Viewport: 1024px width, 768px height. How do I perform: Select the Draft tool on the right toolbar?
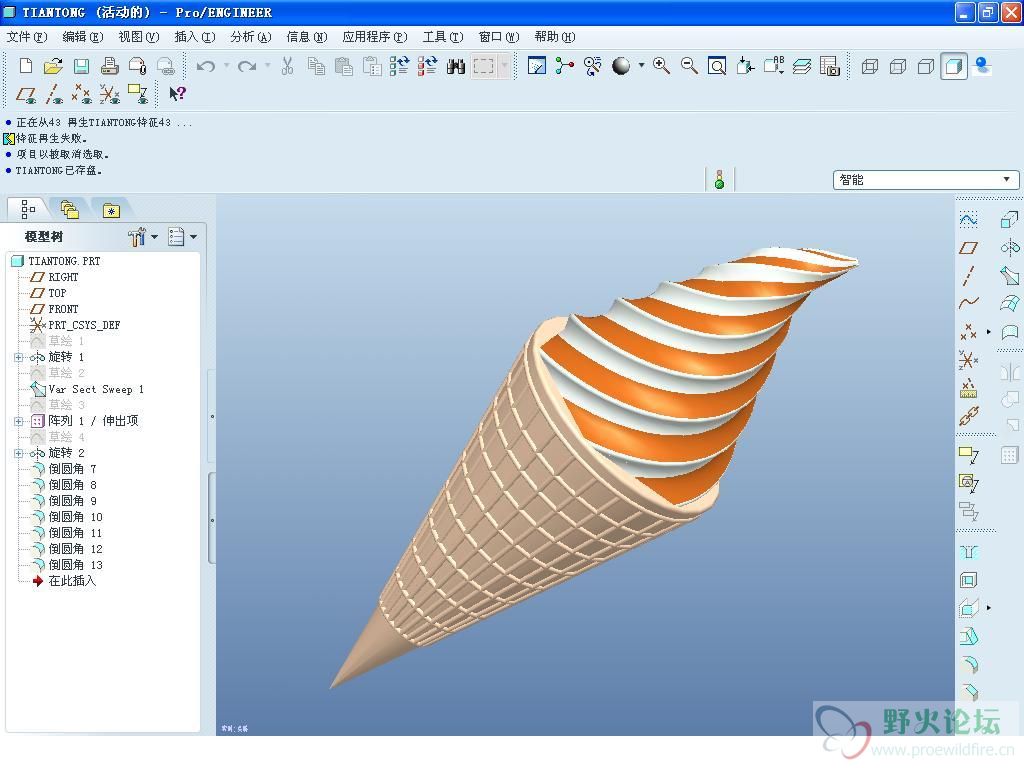pyautogui.click(x=968, y=637)
